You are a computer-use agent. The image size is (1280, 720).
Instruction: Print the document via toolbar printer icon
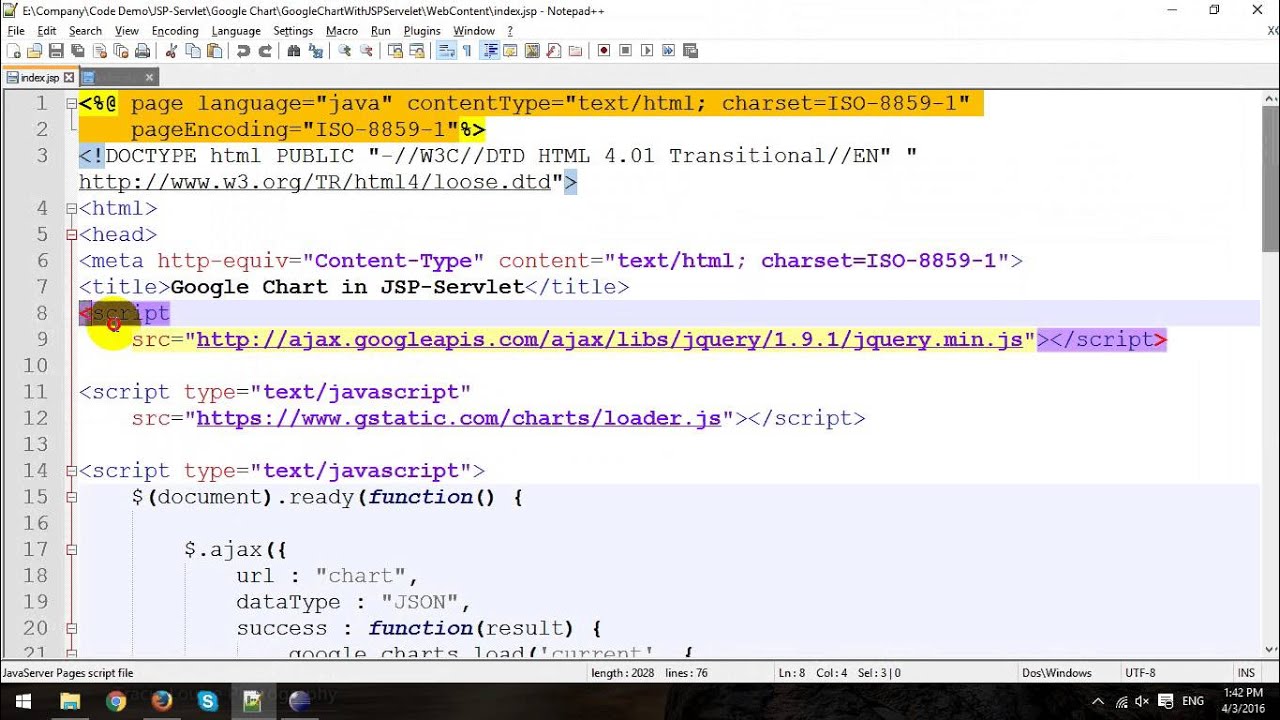(x=142, y=51)
